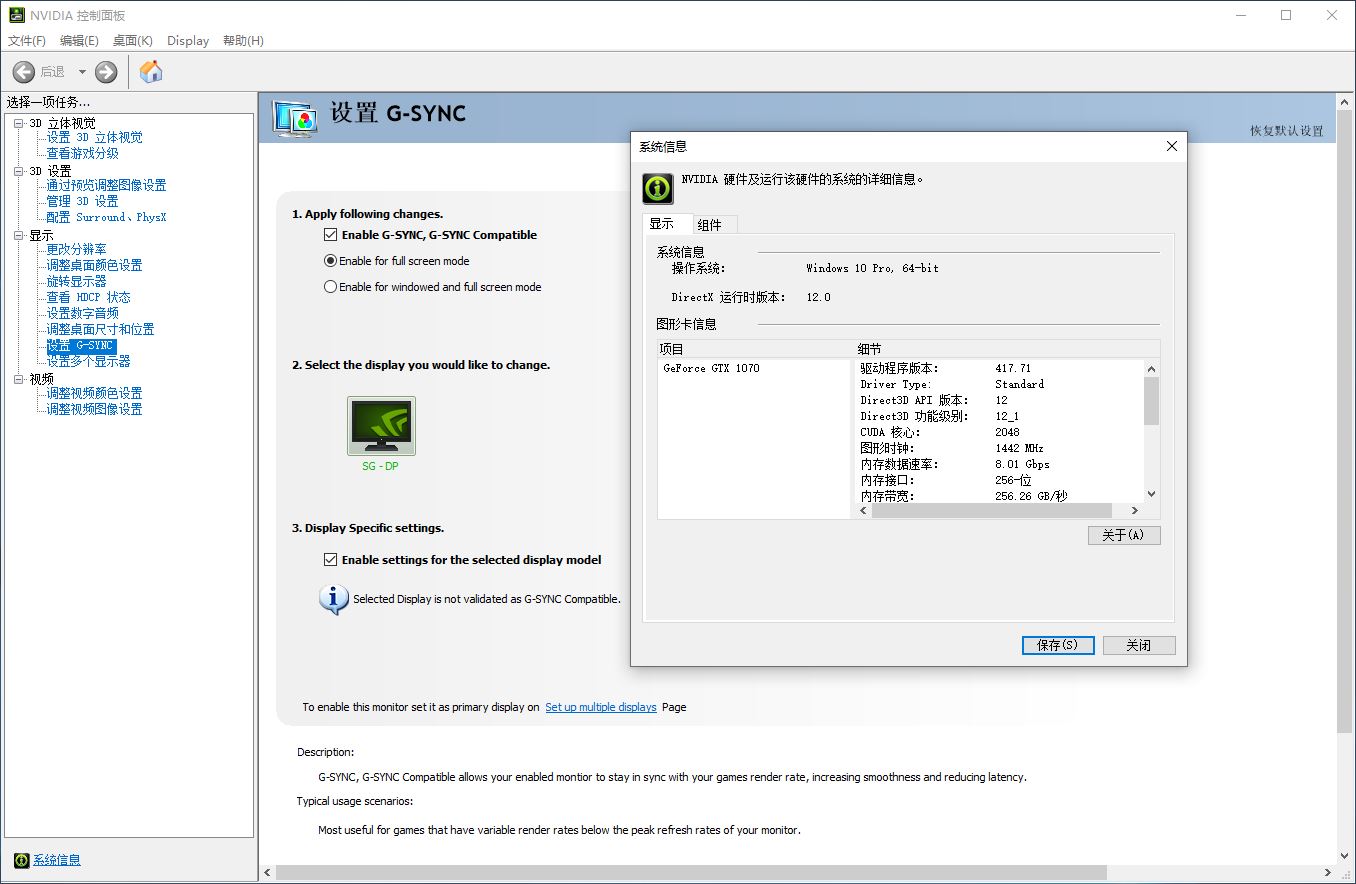The height and width of the screenshot is (884, 1356).
Task: Open the 文件(F) menu
Action: click(27, 41)
